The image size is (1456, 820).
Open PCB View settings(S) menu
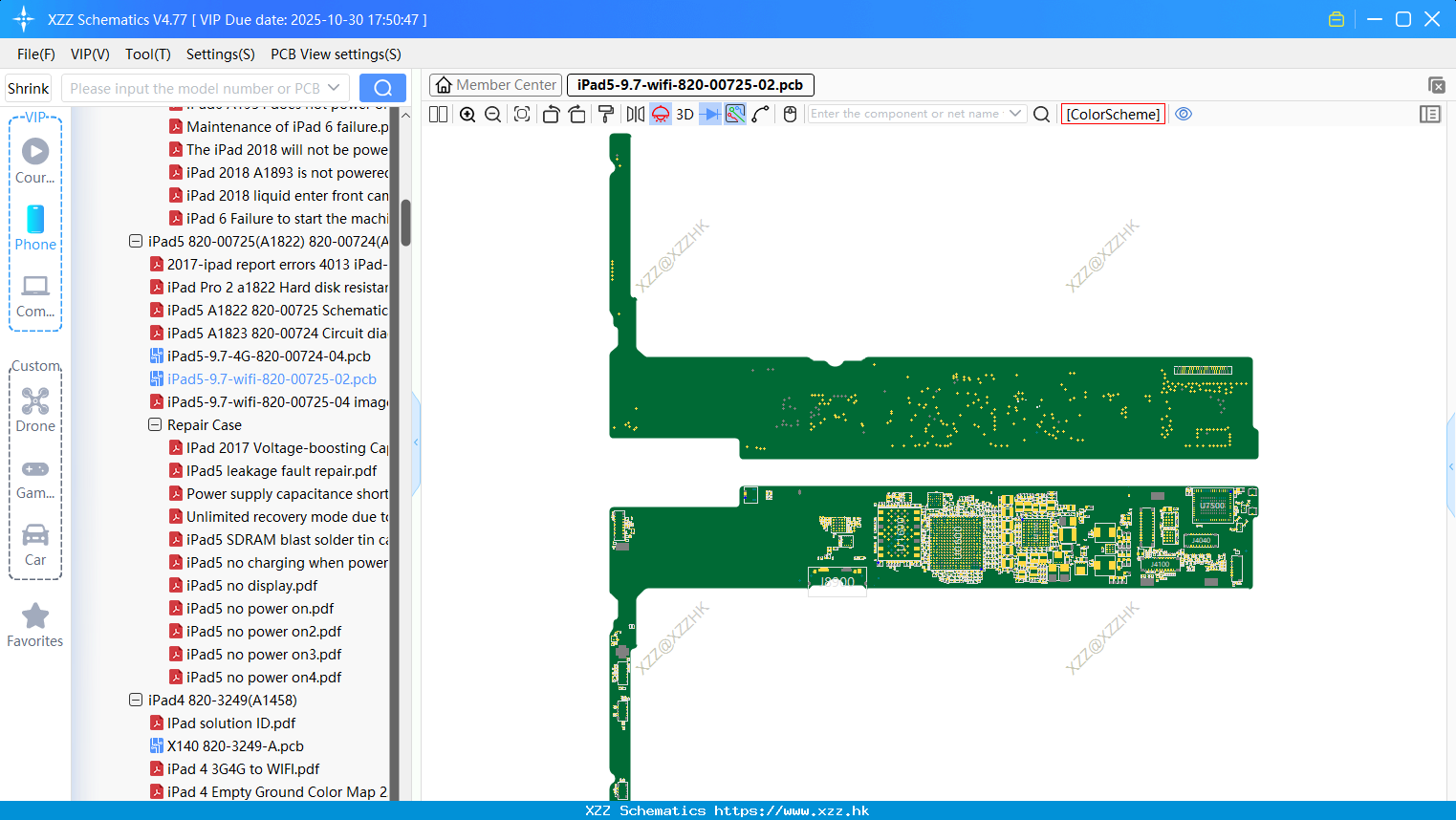coord(336,54)
